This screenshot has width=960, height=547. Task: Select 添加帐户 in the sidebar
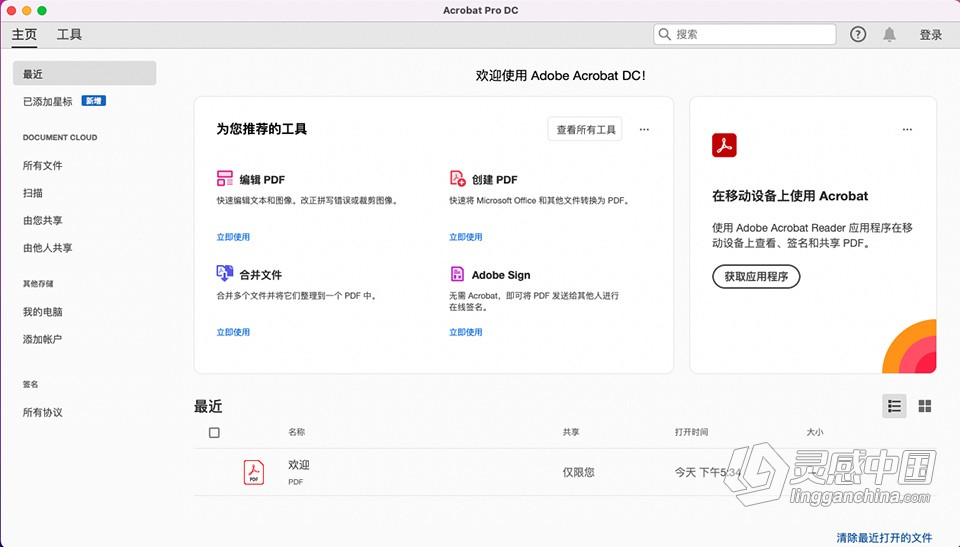click(42, 339)
